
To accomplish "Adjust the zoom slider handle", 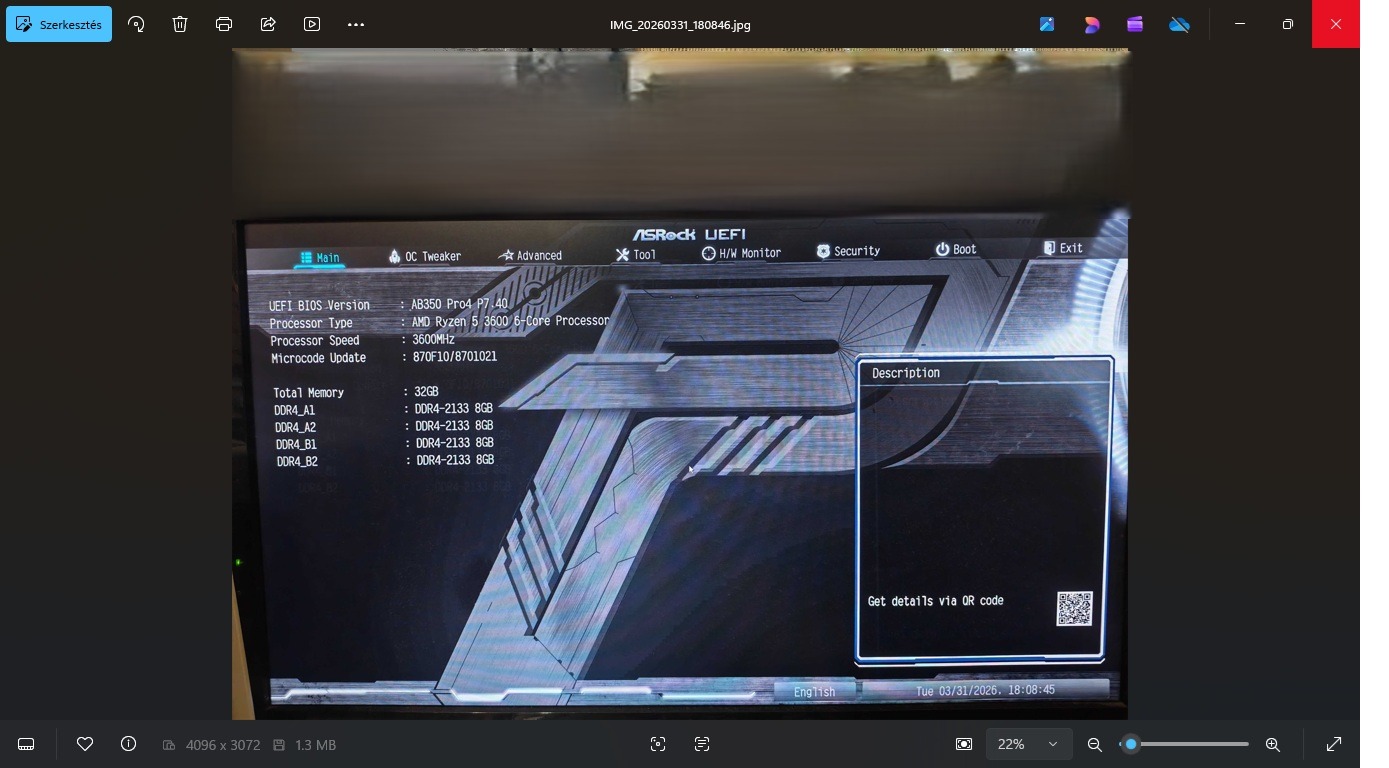I will click(x=1131, y=744).
